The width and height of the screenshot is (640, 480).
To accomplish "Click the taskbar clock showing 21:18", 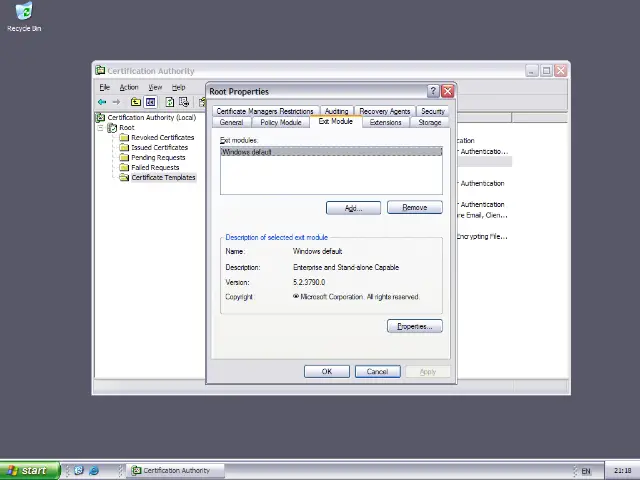I will [622, 471].
